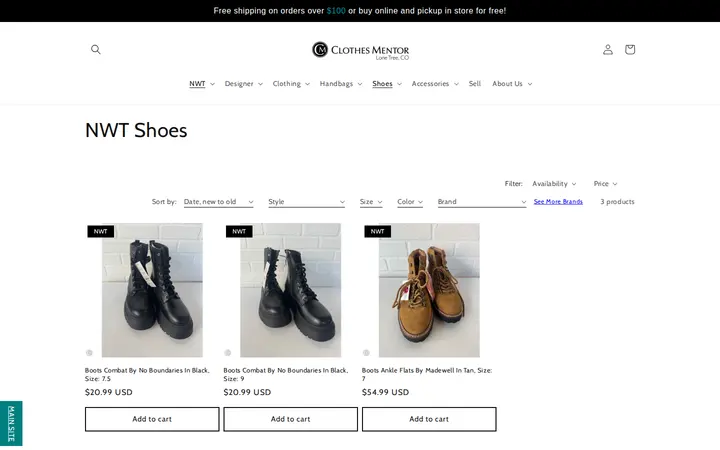Expand the About Us navigation menu

click(512, 84)
